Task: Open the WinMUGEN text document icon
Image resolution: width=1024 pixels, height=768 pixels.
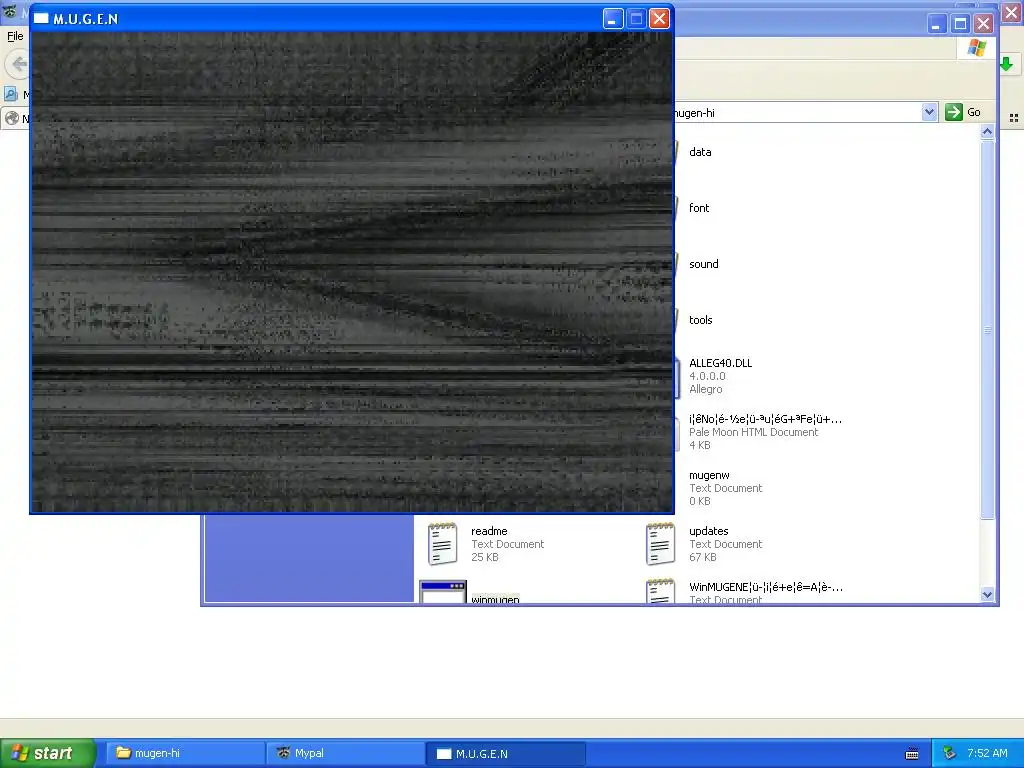Action: tap(660, 590)
